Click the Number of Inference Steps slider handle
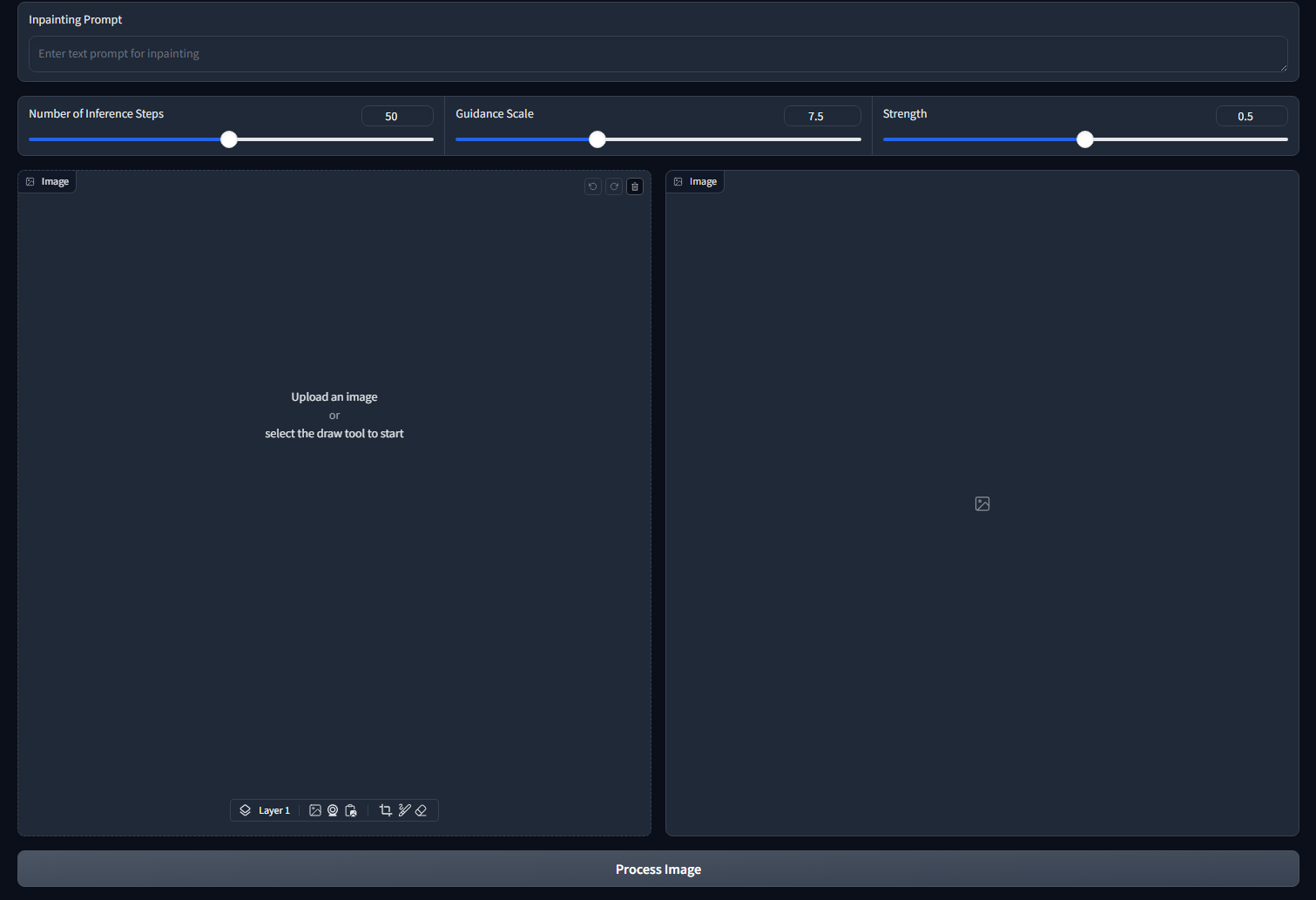 (229, 139)
